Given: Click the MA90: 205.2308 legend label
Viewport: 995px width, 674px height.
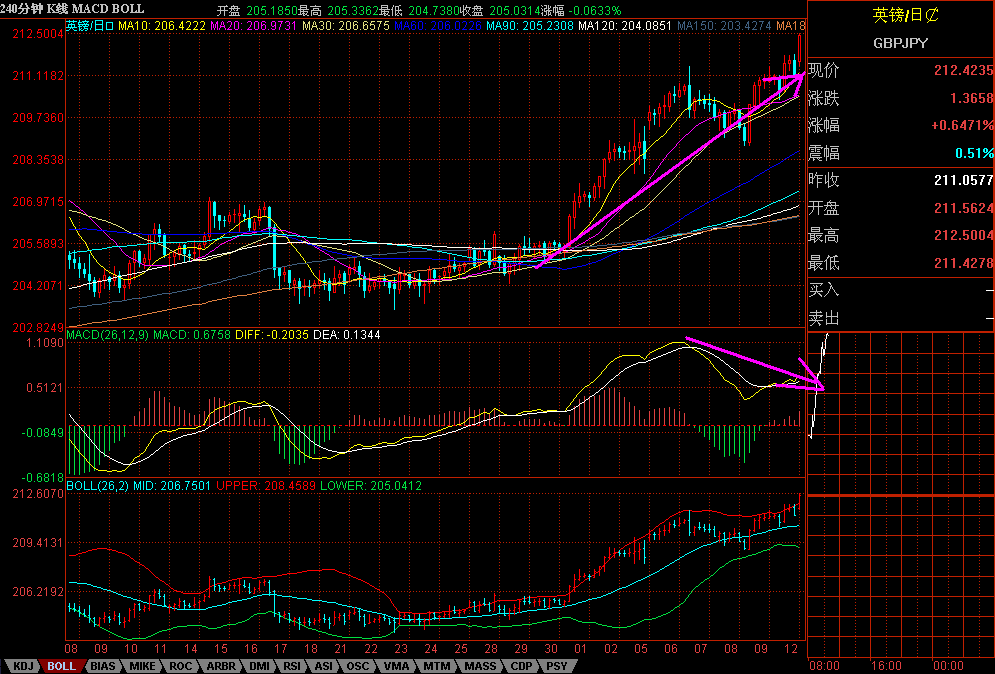Looking at the screenshot, I should click(530, 26).
